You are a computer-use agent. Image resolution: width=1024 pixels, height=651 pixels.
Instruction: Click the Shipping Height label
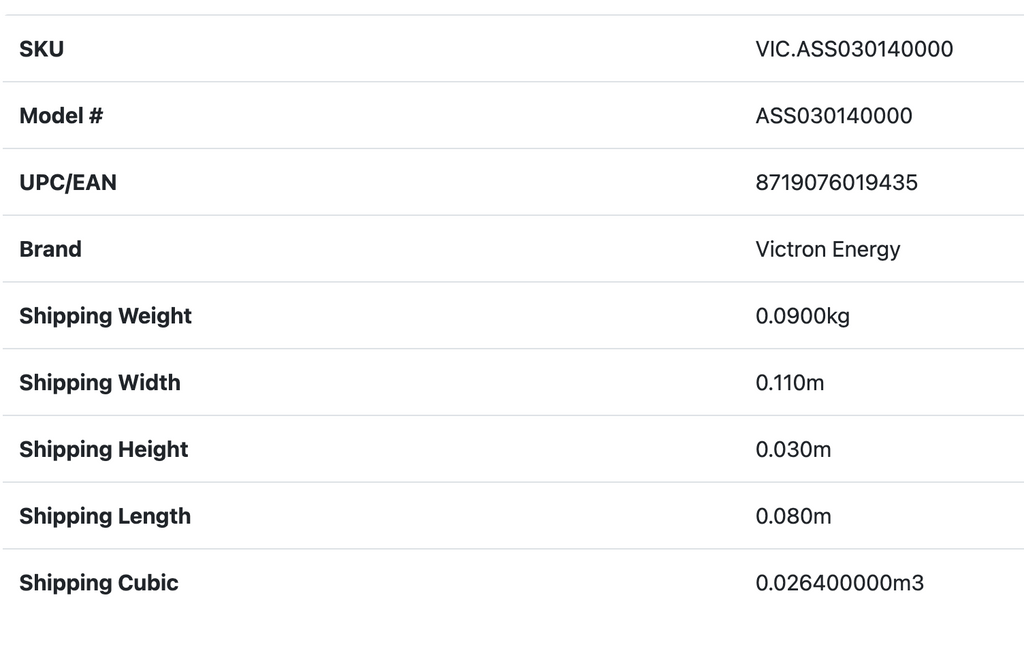click(104, 450)
